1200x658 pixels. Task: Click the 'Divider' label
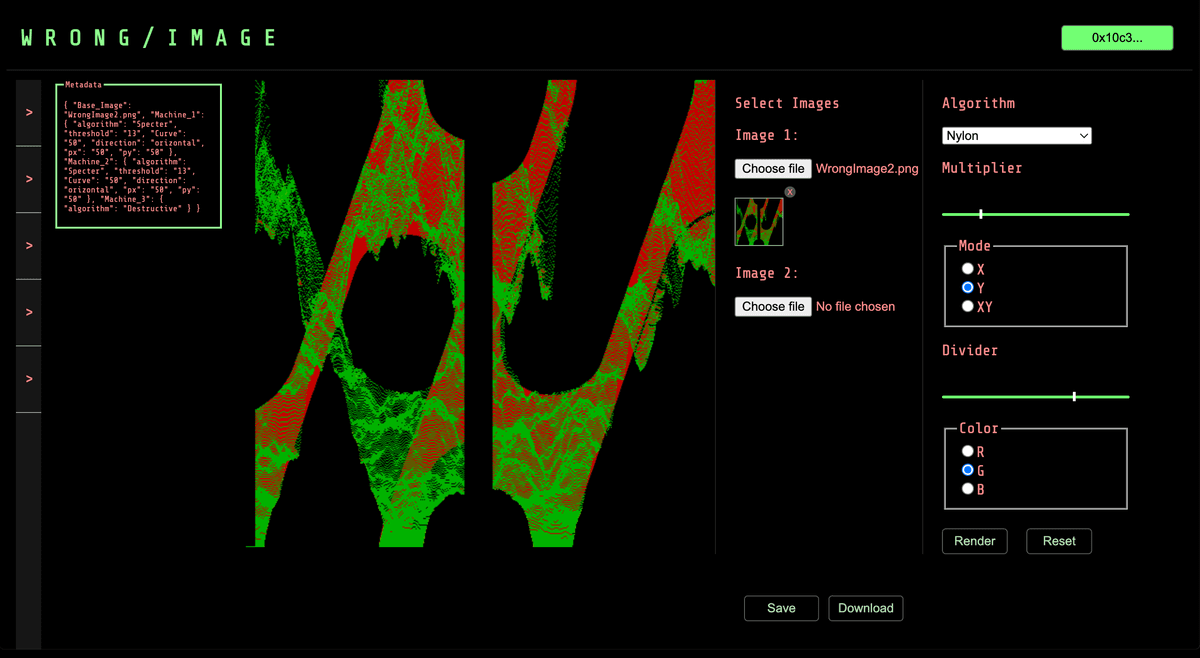click(x=970, y=350)
